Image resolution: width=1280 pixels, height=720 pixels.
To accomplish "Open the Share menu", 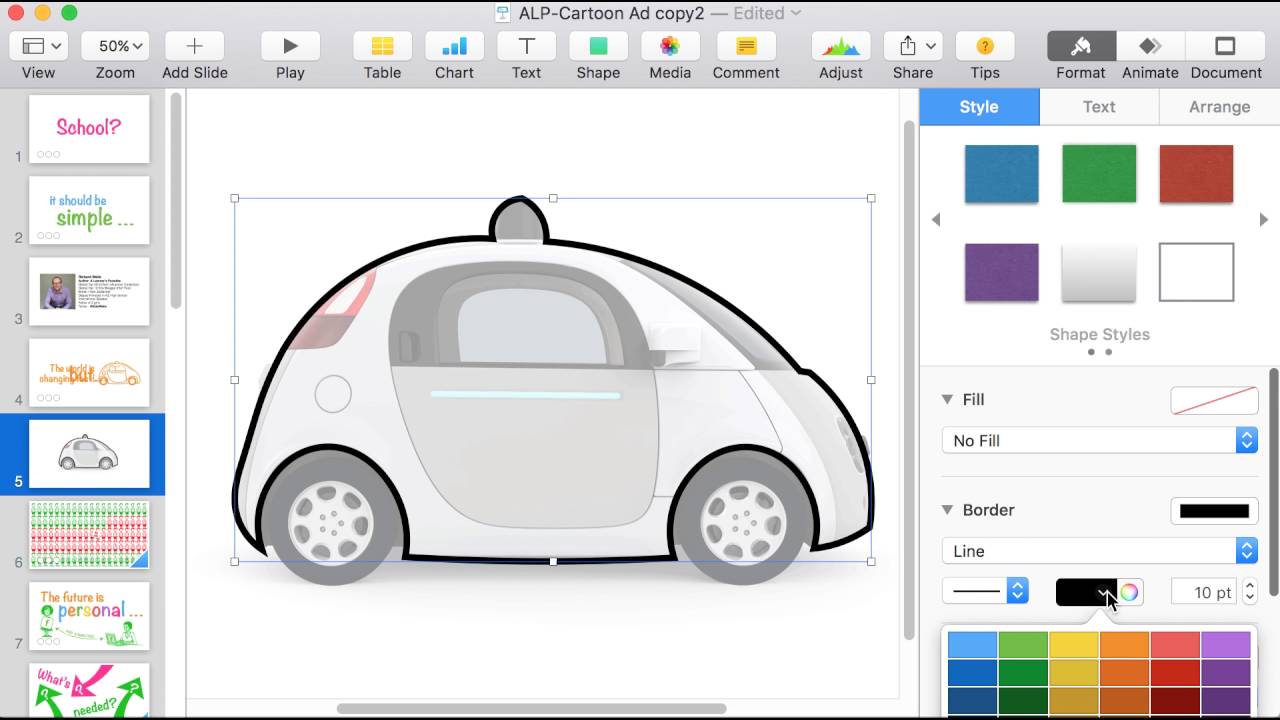I will (913, 46).
